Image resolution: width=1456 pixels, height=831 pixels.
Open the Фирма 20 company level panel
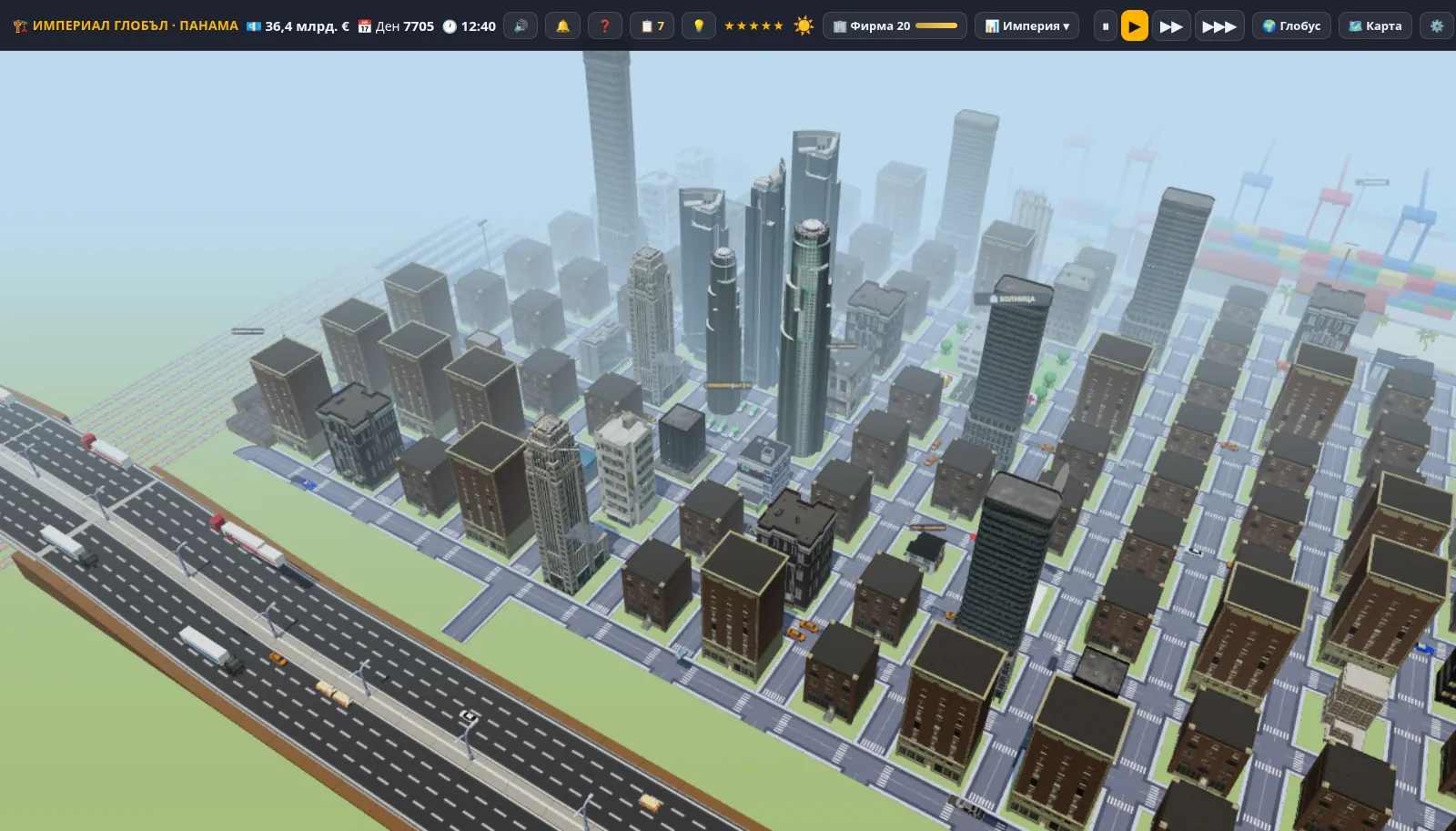pyautogui.click(x=895, y=25)
